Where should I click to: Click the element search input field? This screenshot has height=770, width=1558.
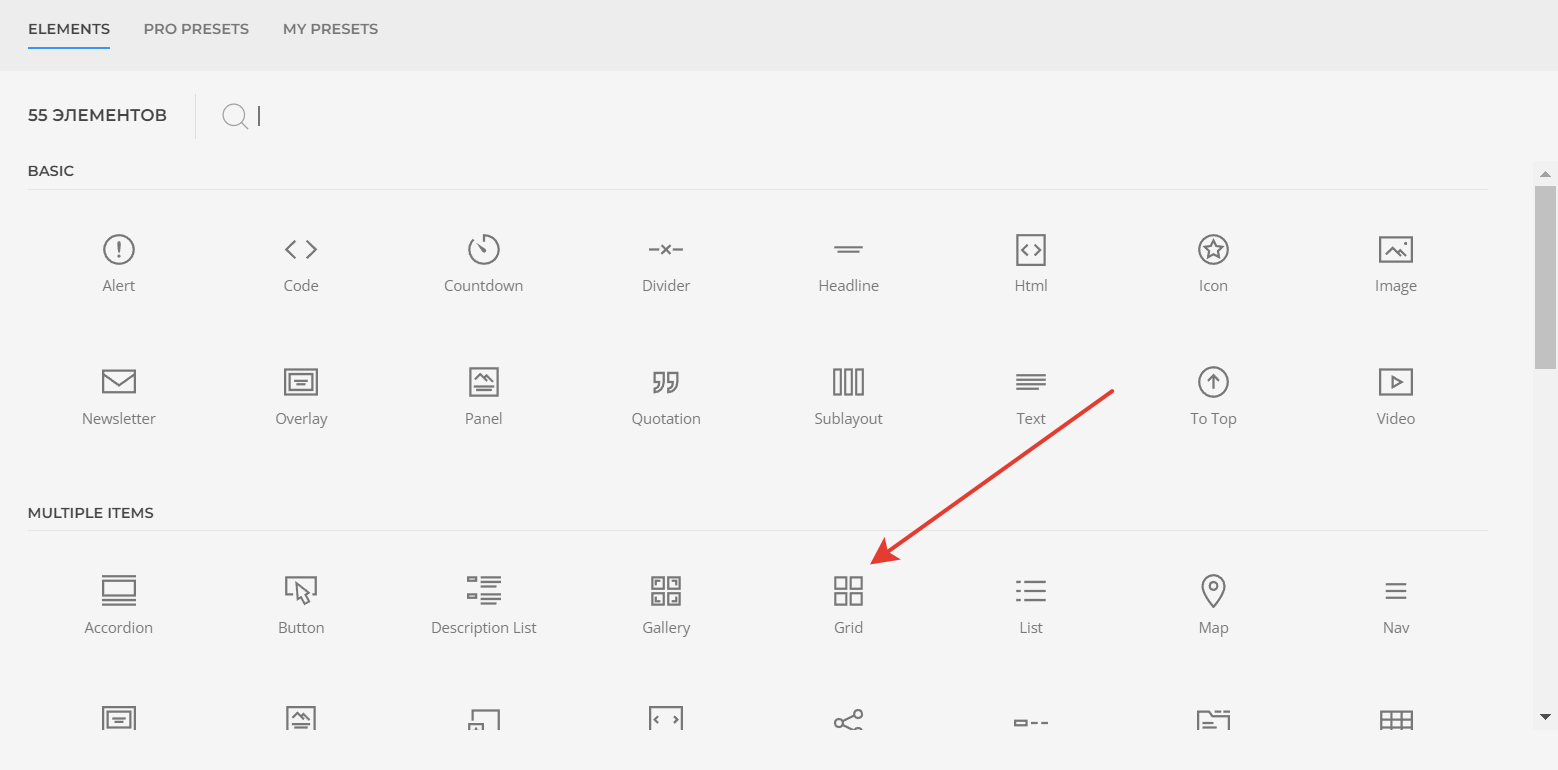coord(700,116)
